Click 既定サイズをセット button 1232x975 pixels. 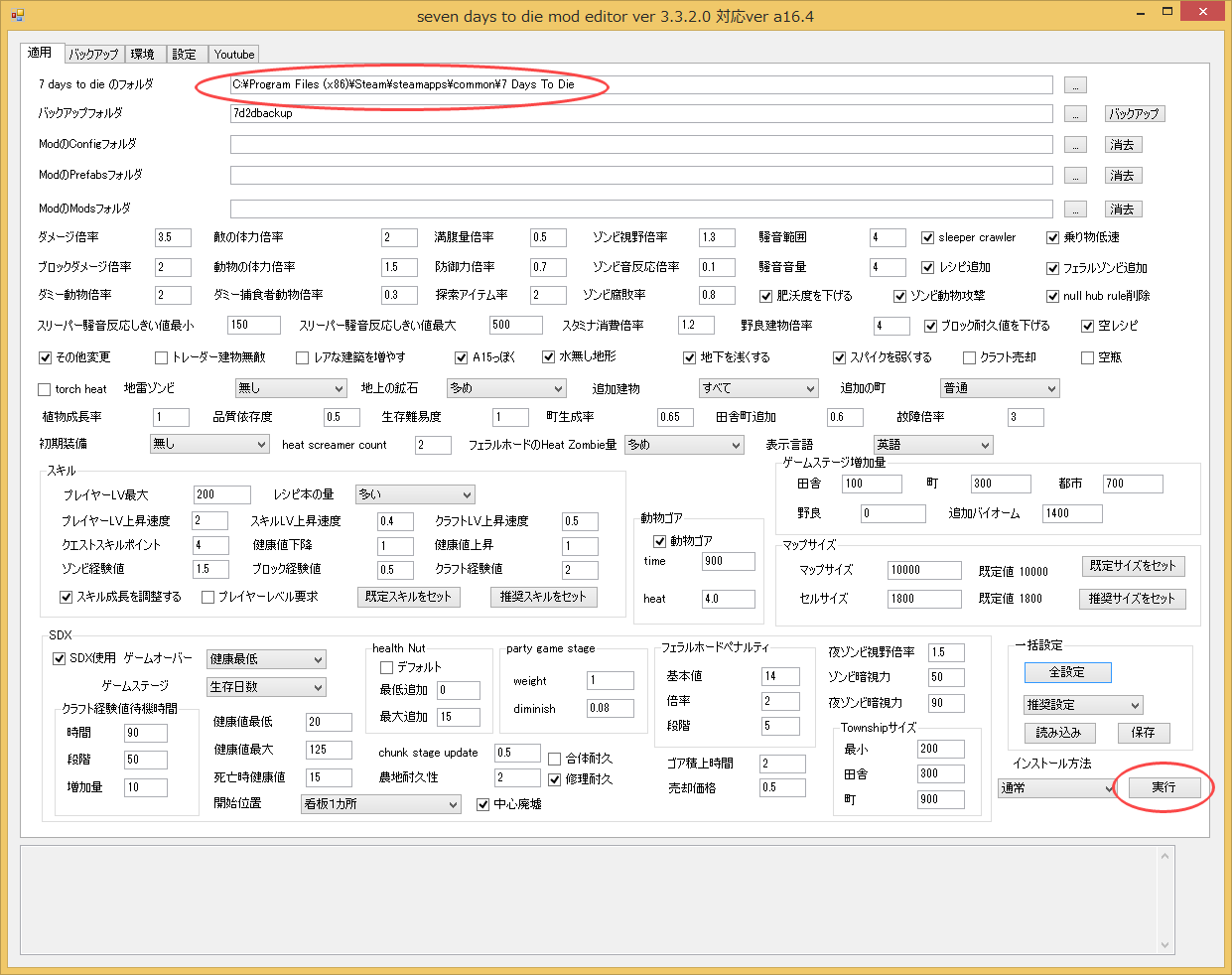tap(1133, 566)
